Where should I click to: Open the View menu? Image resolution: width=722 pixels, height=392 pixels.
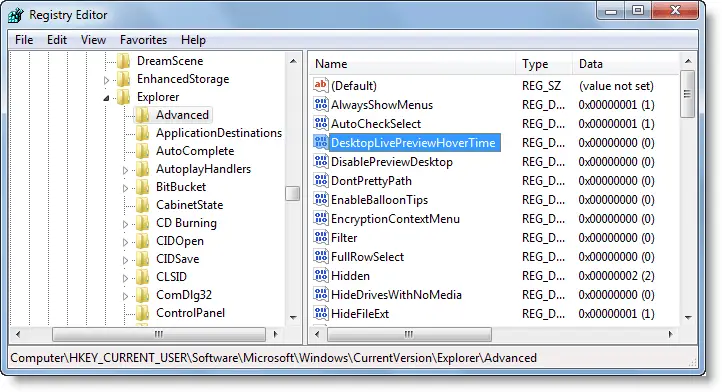point(93,40)
